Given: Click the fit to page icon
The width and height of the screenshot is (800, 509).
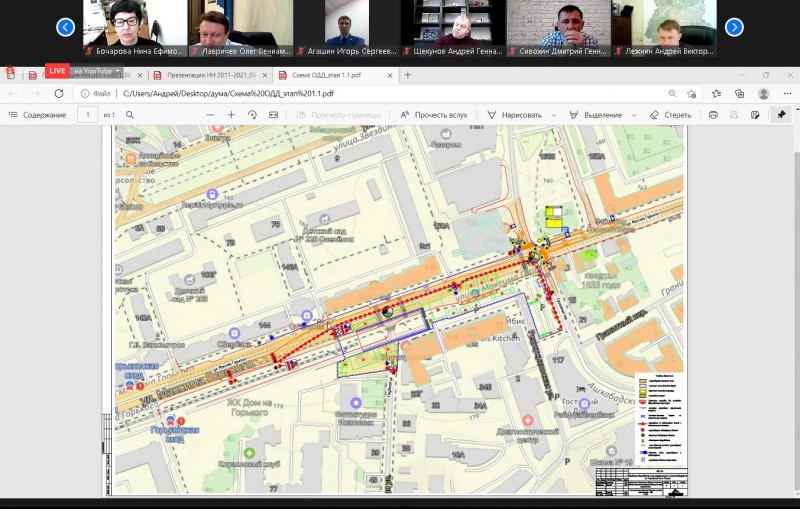Looking at the screenshot, I should click(273, 115).
